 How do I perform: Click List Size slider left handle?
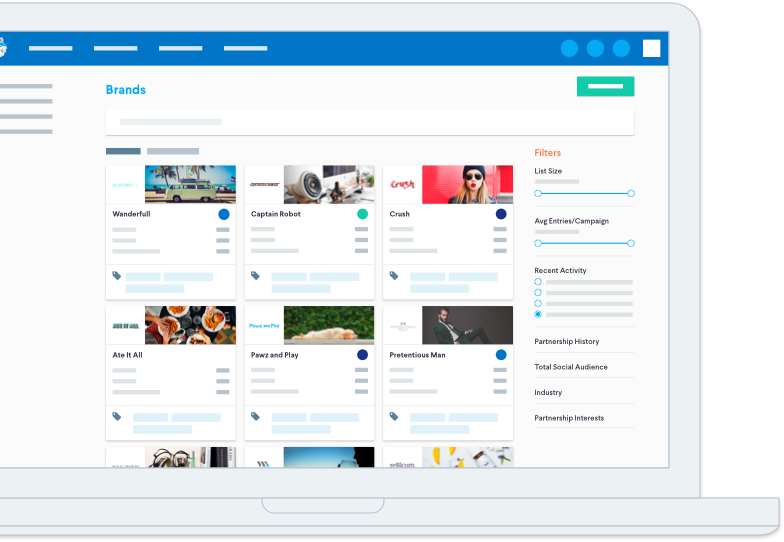538,194
